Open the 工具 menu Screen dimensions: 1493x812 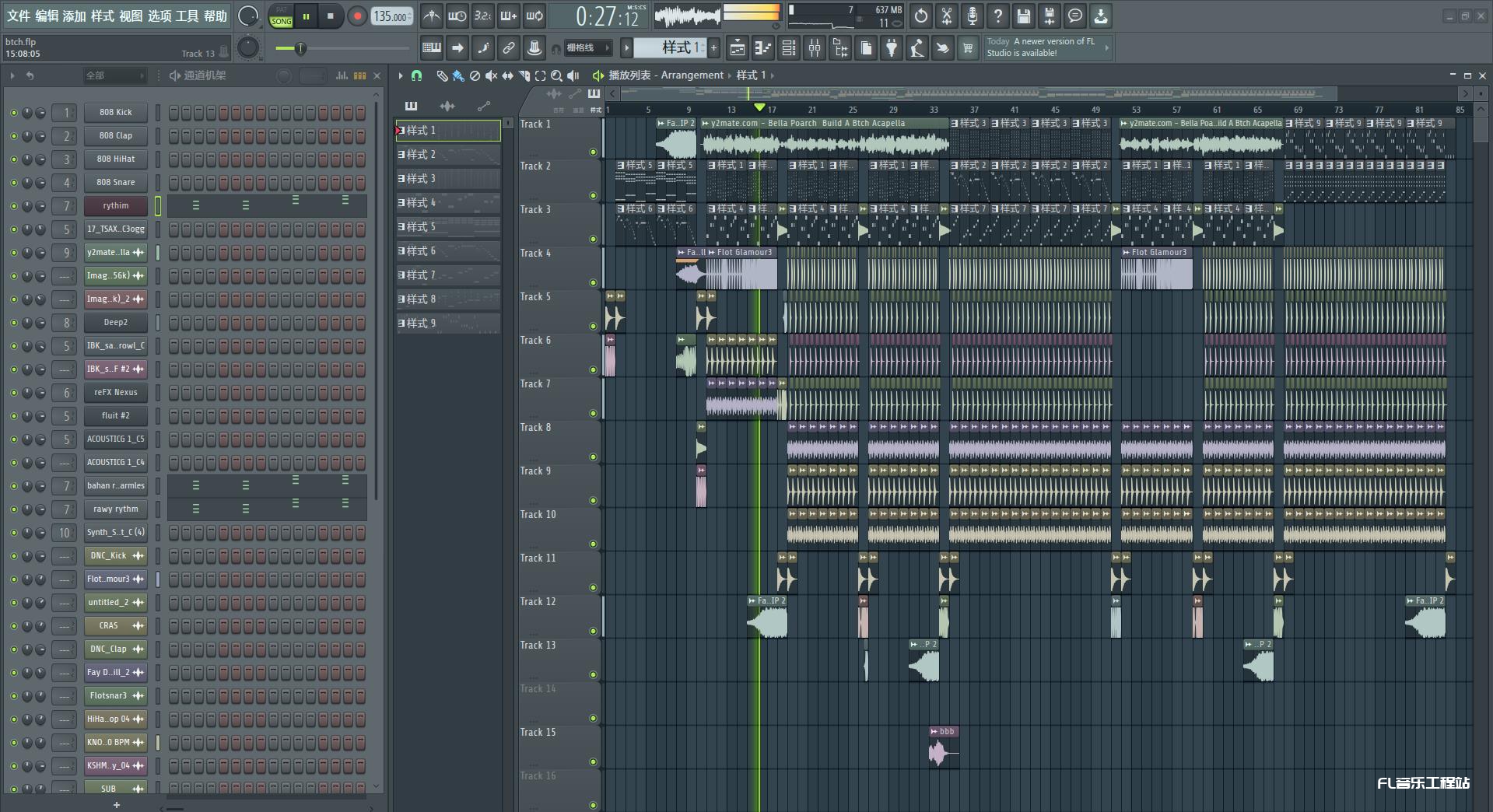187,16
